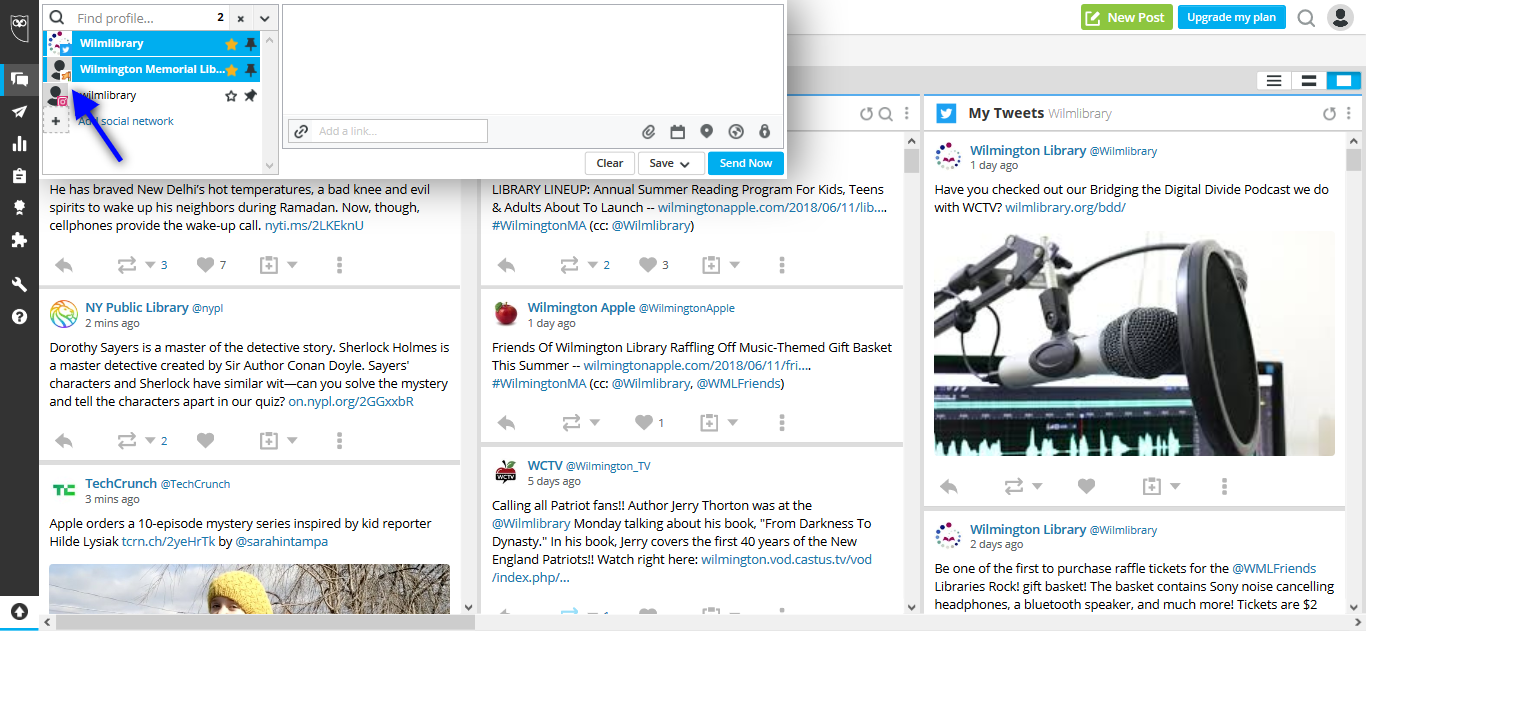
Task: Open the wilmlibrary.org/bdd/ link
Action: tap(1065, 208)
